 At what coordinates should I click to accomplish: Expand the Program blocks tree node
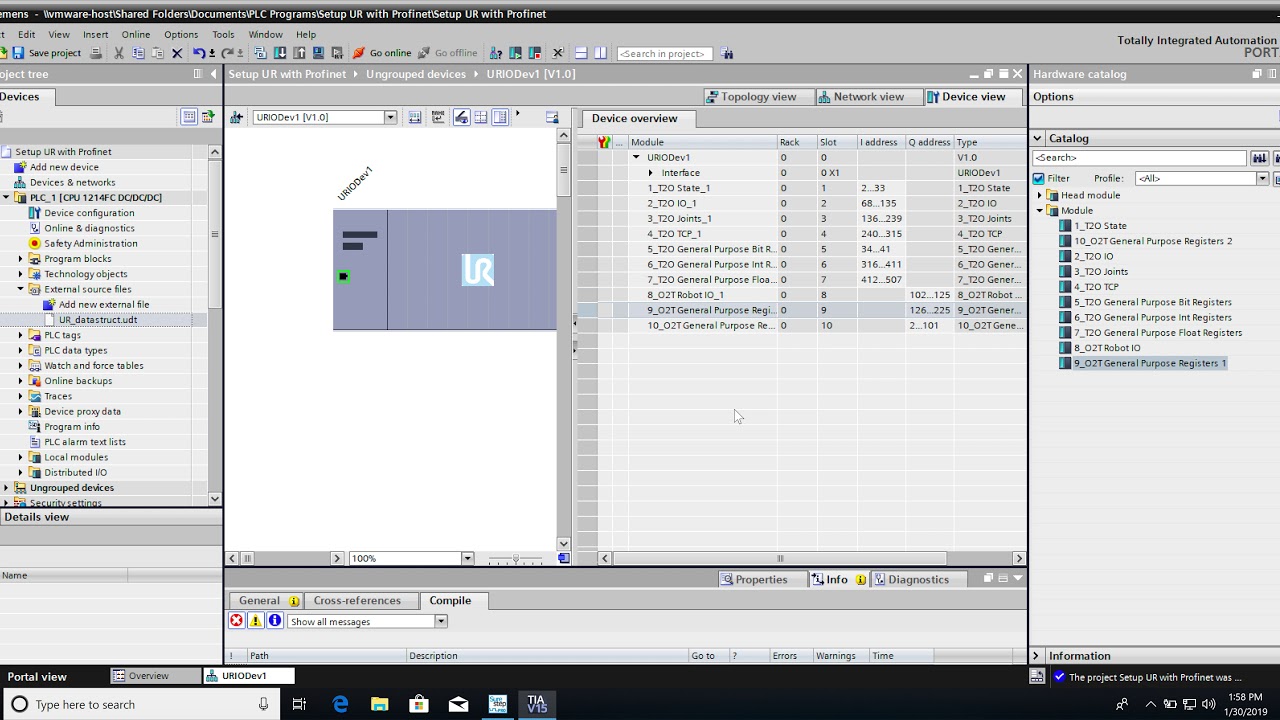(20, 259)
